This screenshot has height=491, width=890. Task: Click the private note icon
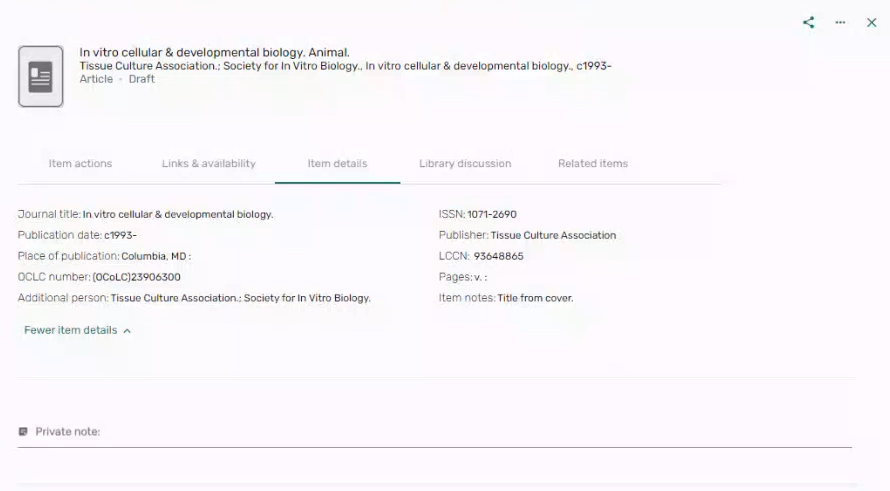click(x=23, y=432)
